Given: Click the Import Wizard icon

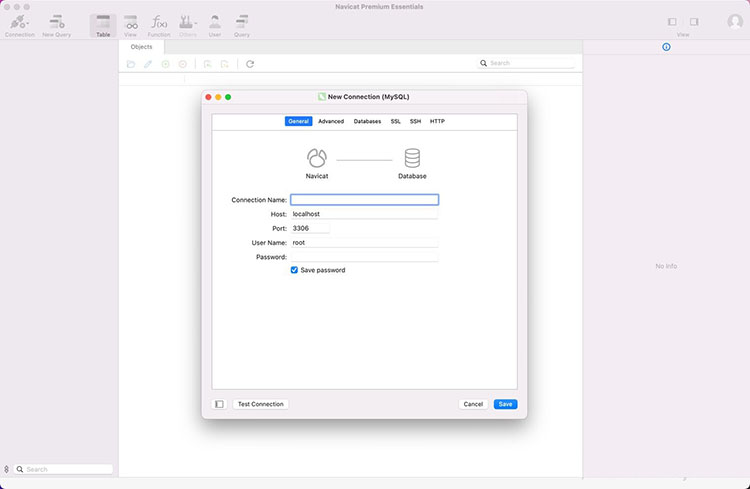Looking at the screenshot, I should (x=207, y=64).
